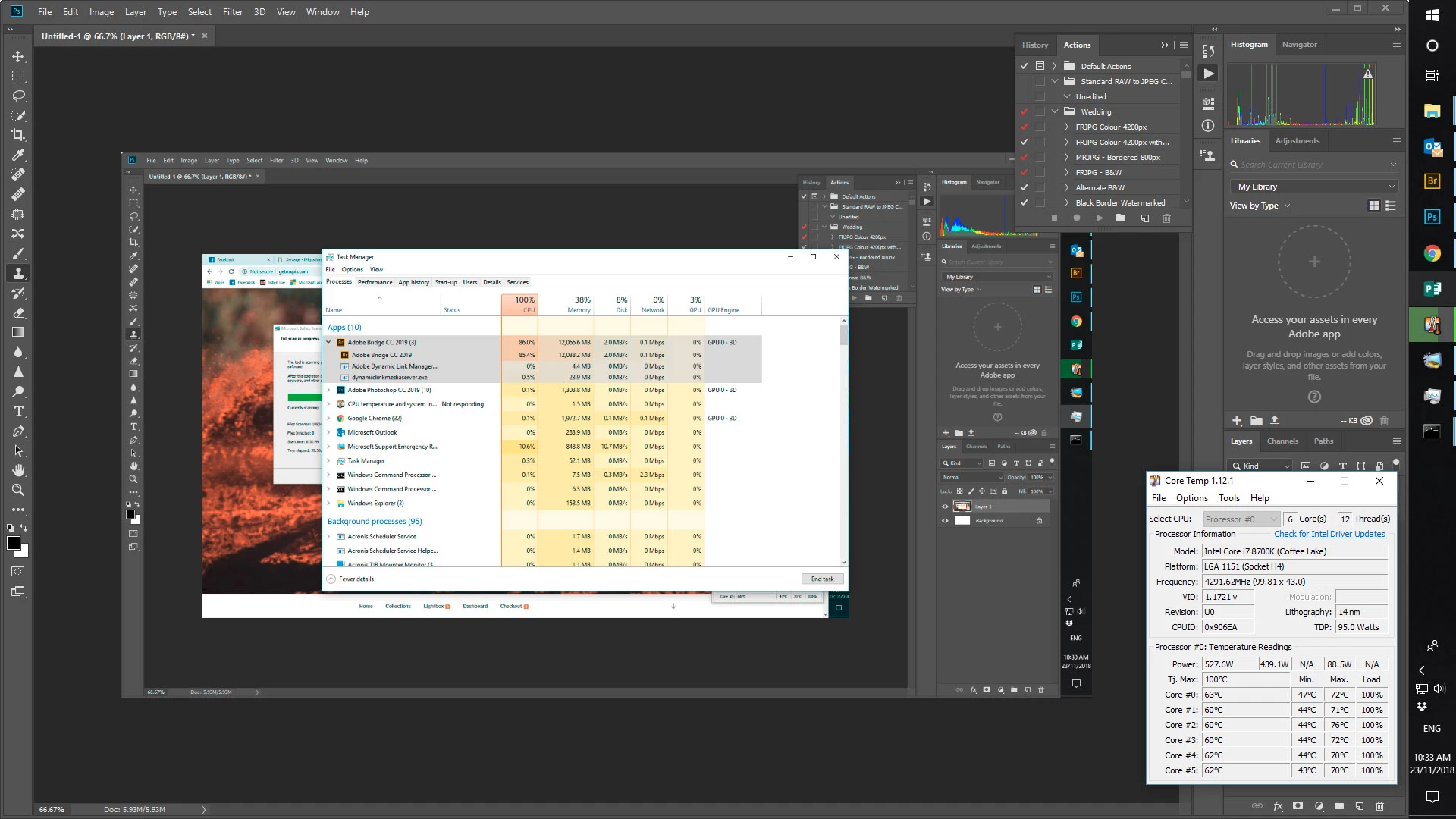Select the Crop tool
Viewport: 1456px width, 819px height.
point(18,135)
